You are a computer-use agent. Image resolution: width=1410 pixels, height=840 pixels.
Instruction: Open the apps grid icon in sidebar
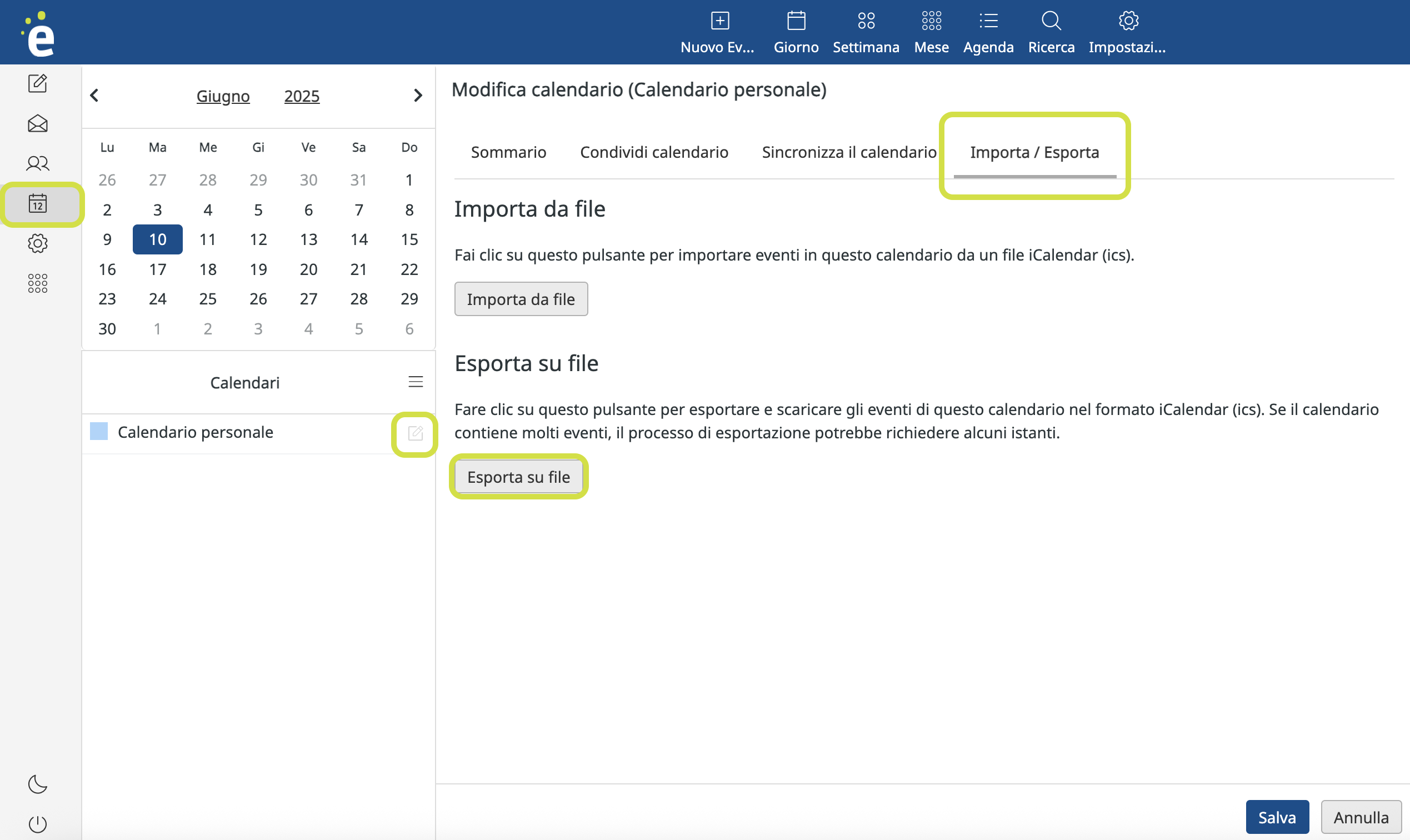coord(37,283)
